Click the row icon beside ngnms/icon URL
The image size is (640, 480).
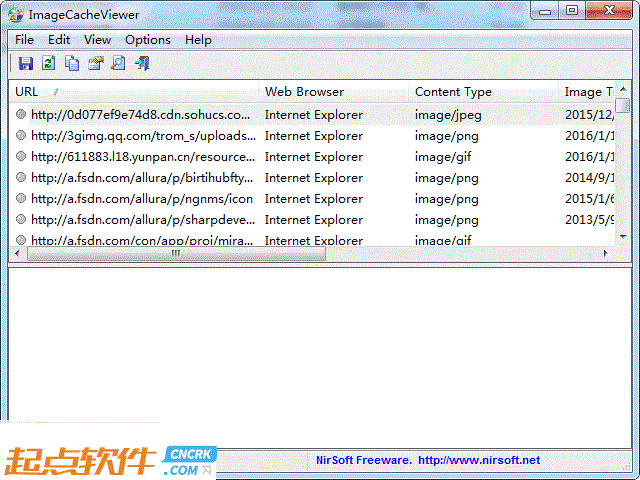pyautogui.click(x=21, y=198)
